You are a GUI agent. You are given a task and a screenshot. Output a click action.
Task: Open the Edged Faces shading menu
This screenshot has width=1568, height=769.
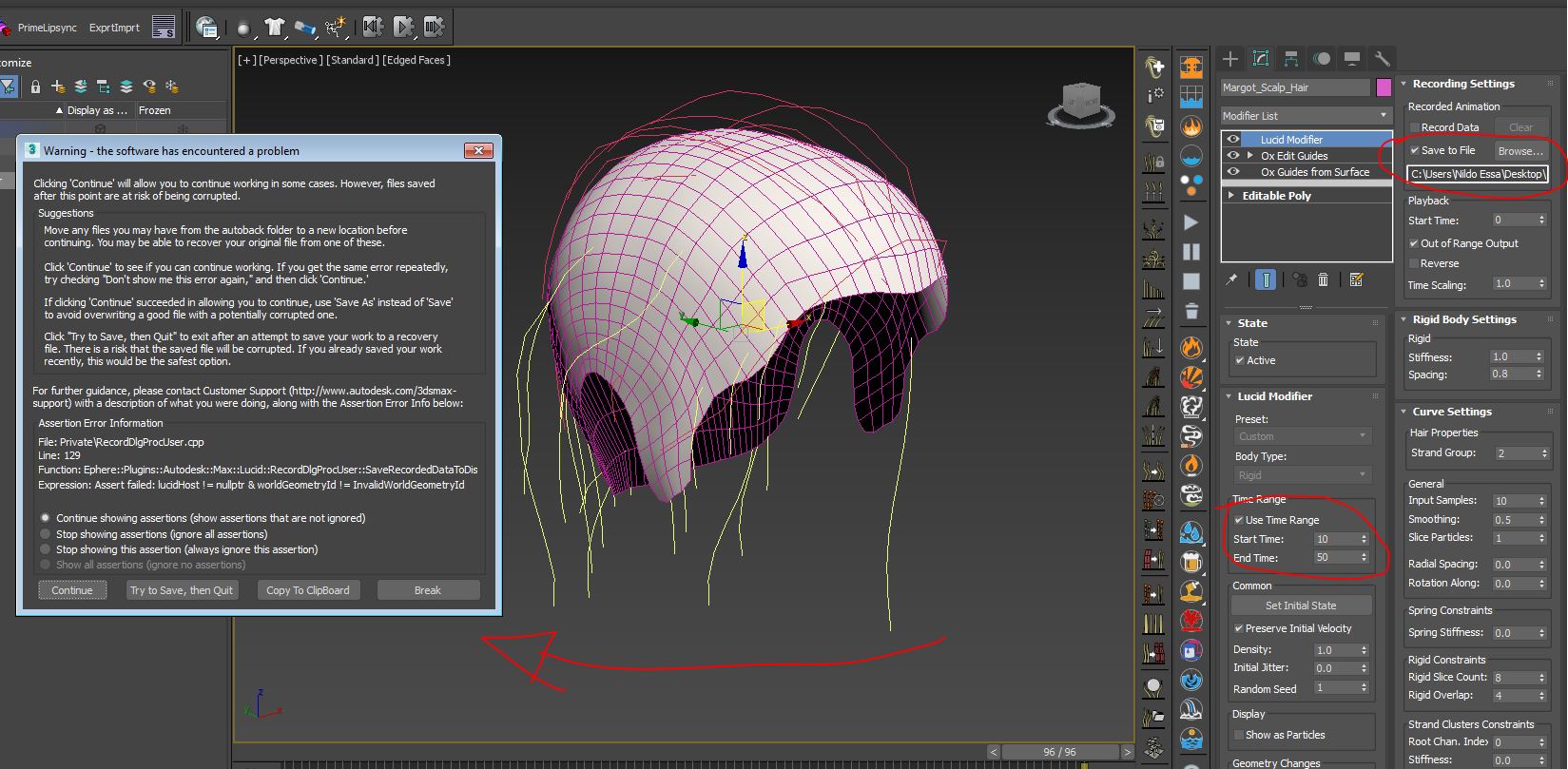click(416, 60)
